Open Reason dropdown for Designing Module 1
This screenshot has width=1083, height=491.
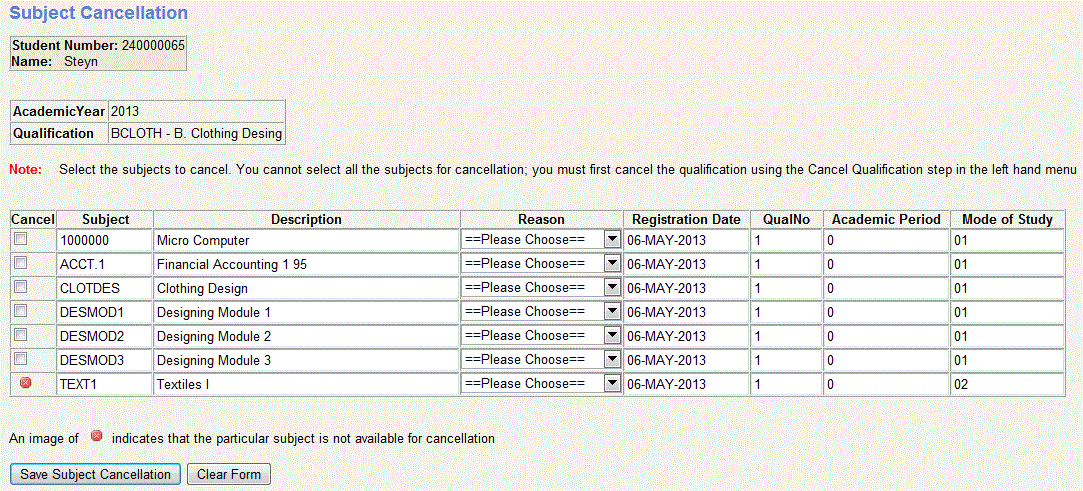coord(541,312)
